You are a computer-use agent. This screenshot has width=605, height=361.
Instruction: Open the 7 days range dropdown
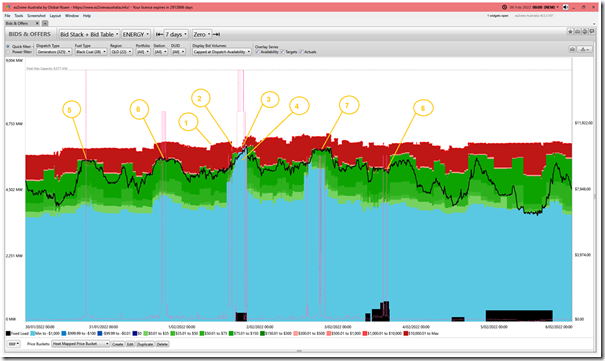pyautogui.click(x=176, y=34)
